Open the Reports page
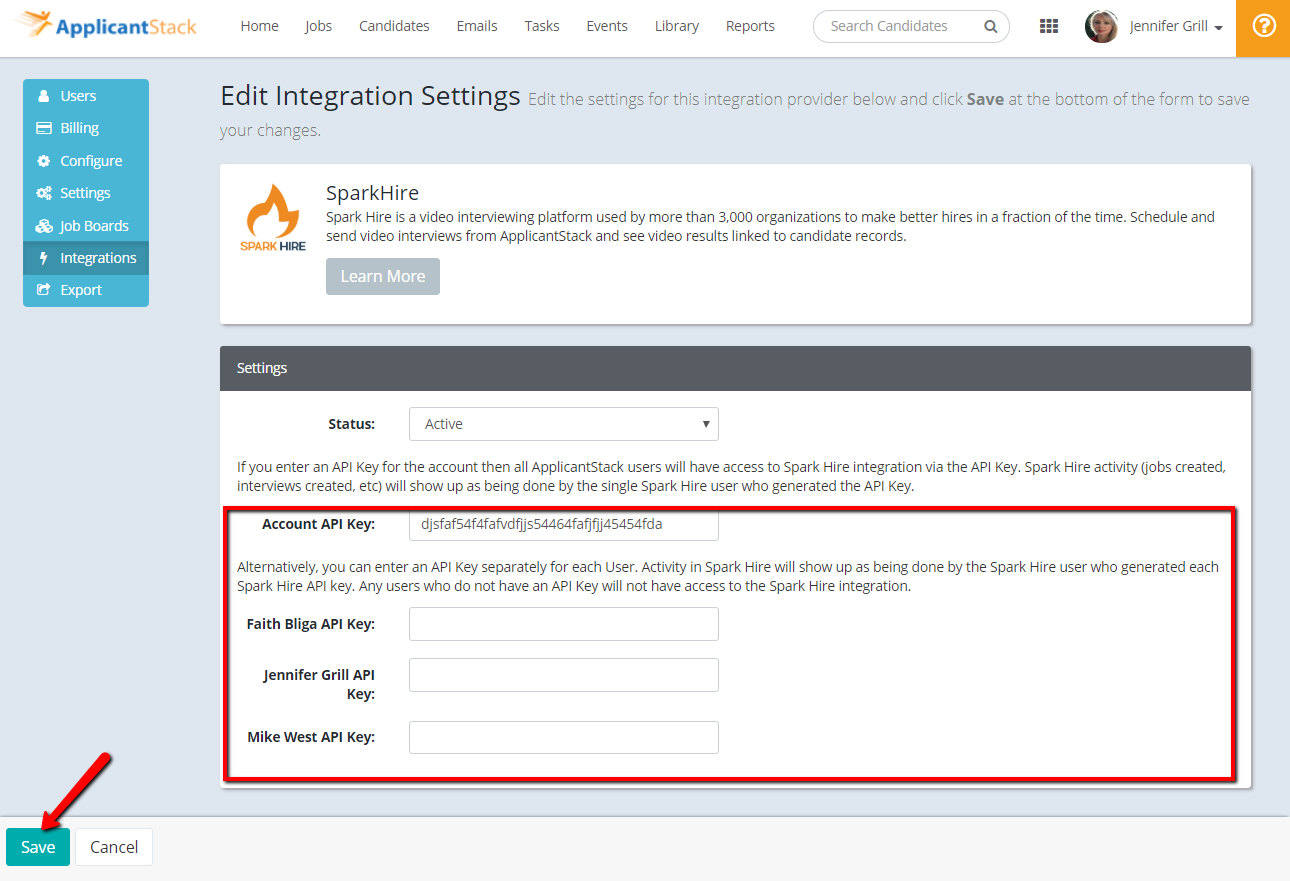The image size is (1290, 881). click(750, 26)
